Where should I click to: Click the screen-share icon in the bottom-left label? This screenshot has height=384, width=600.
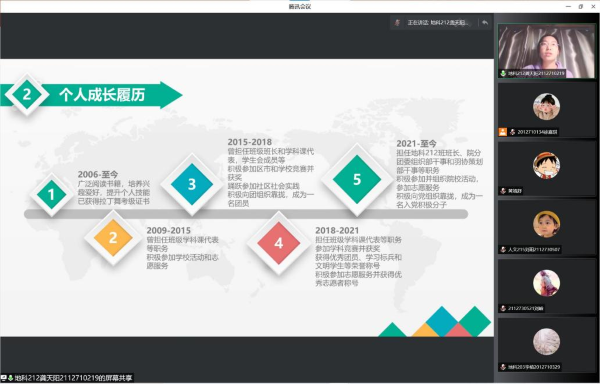pyautogui.click(x=3, y=378)
